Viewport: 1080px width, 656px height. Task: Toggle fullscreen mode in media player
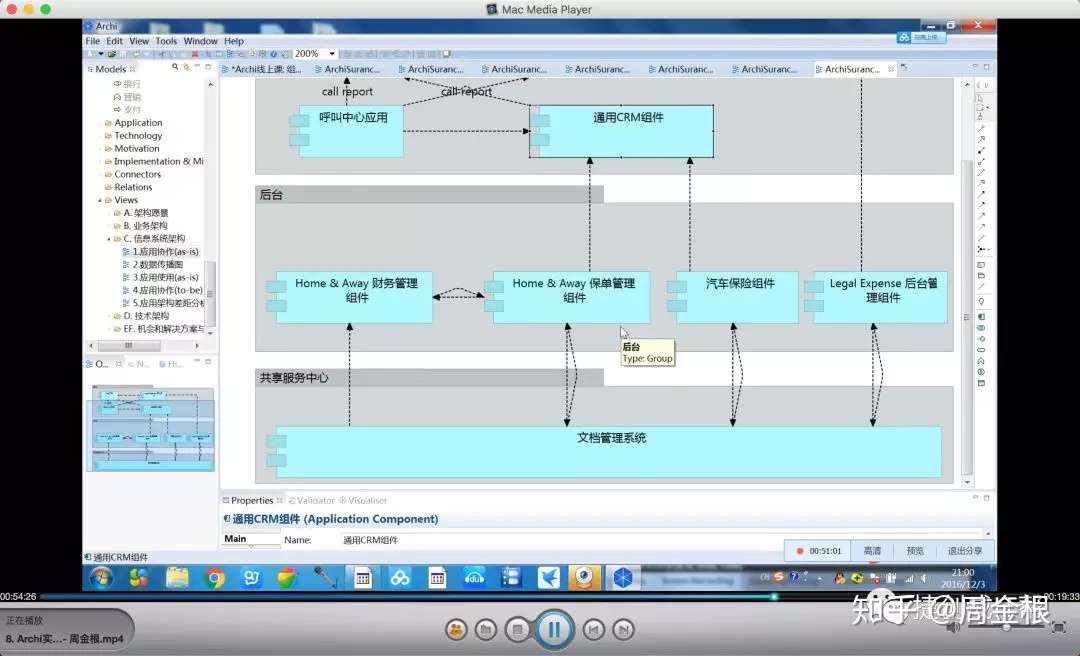1059,627
